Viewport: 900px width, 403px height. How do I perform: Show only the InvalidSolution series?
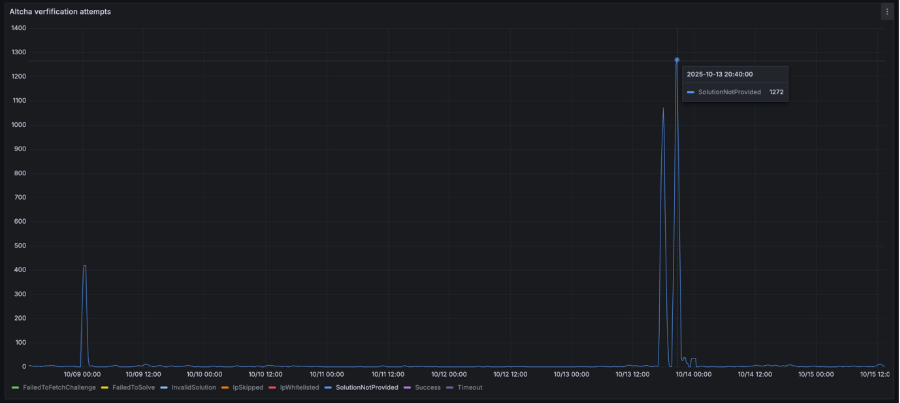194,387
